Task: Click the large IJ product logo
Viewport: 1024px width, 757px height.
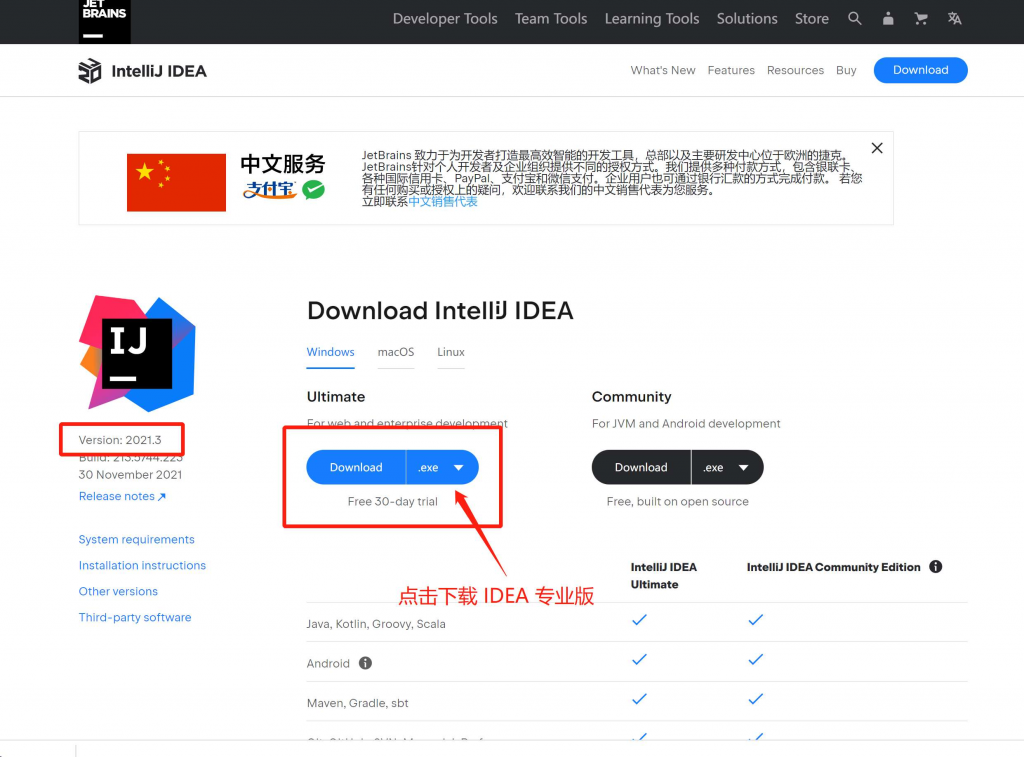Action: coord(137,353)
